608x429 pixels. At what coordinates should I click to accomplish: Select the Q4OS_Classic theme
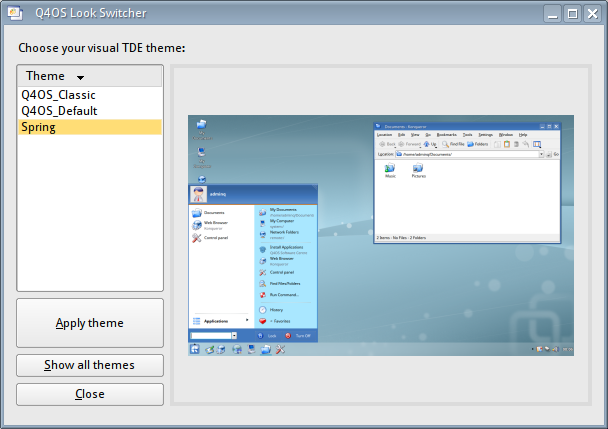(58, 95)
